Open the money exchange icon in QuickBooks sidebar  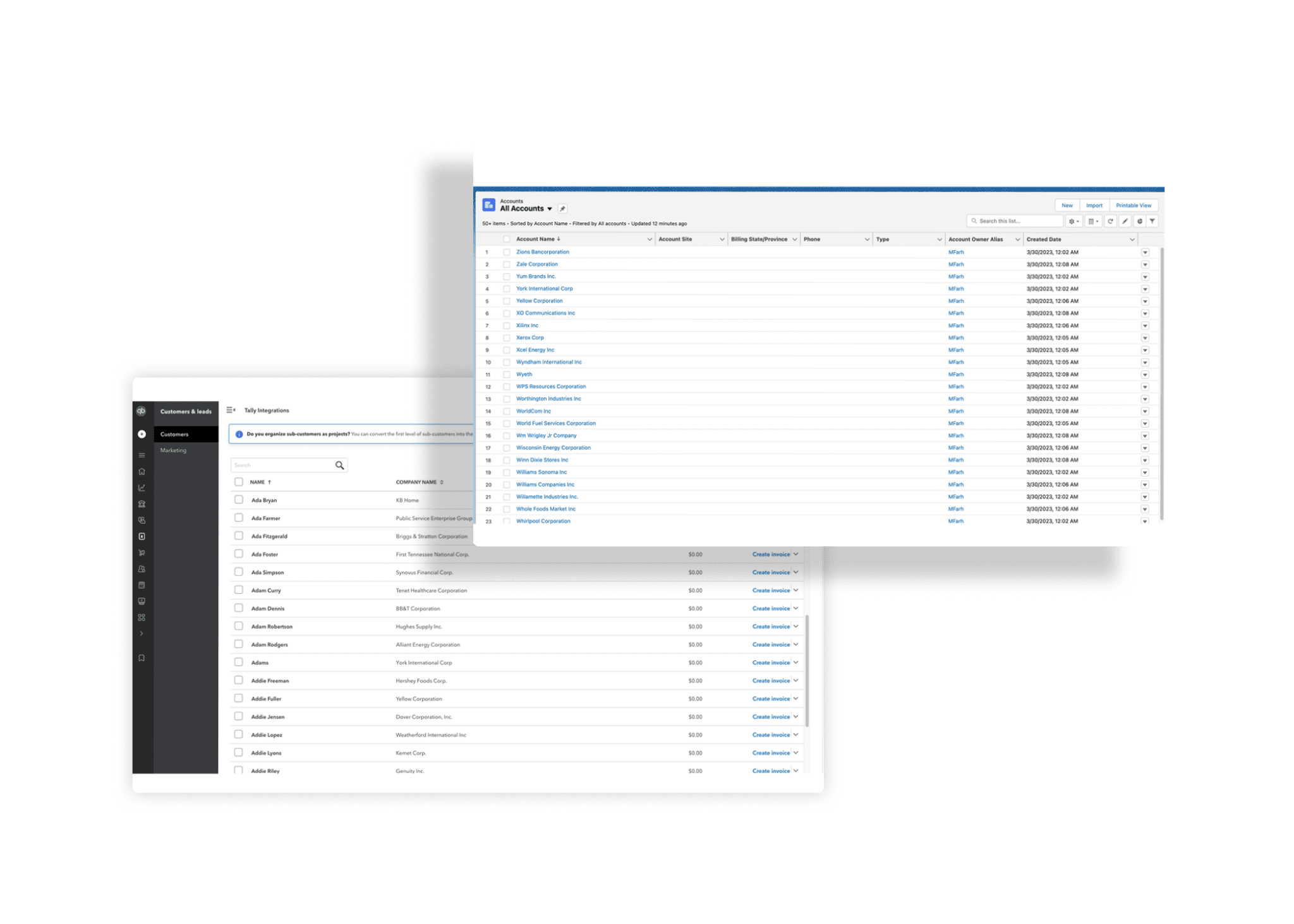click(x=142, y=520)
